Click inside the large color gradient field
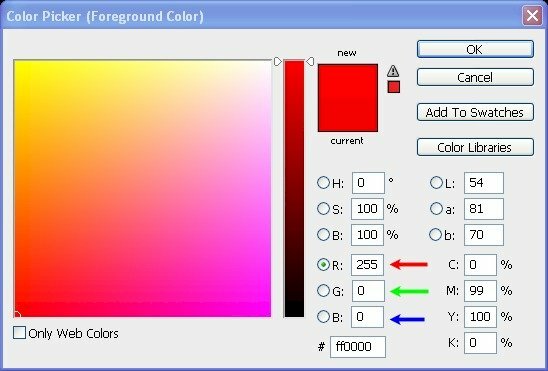 click(143, 189)
